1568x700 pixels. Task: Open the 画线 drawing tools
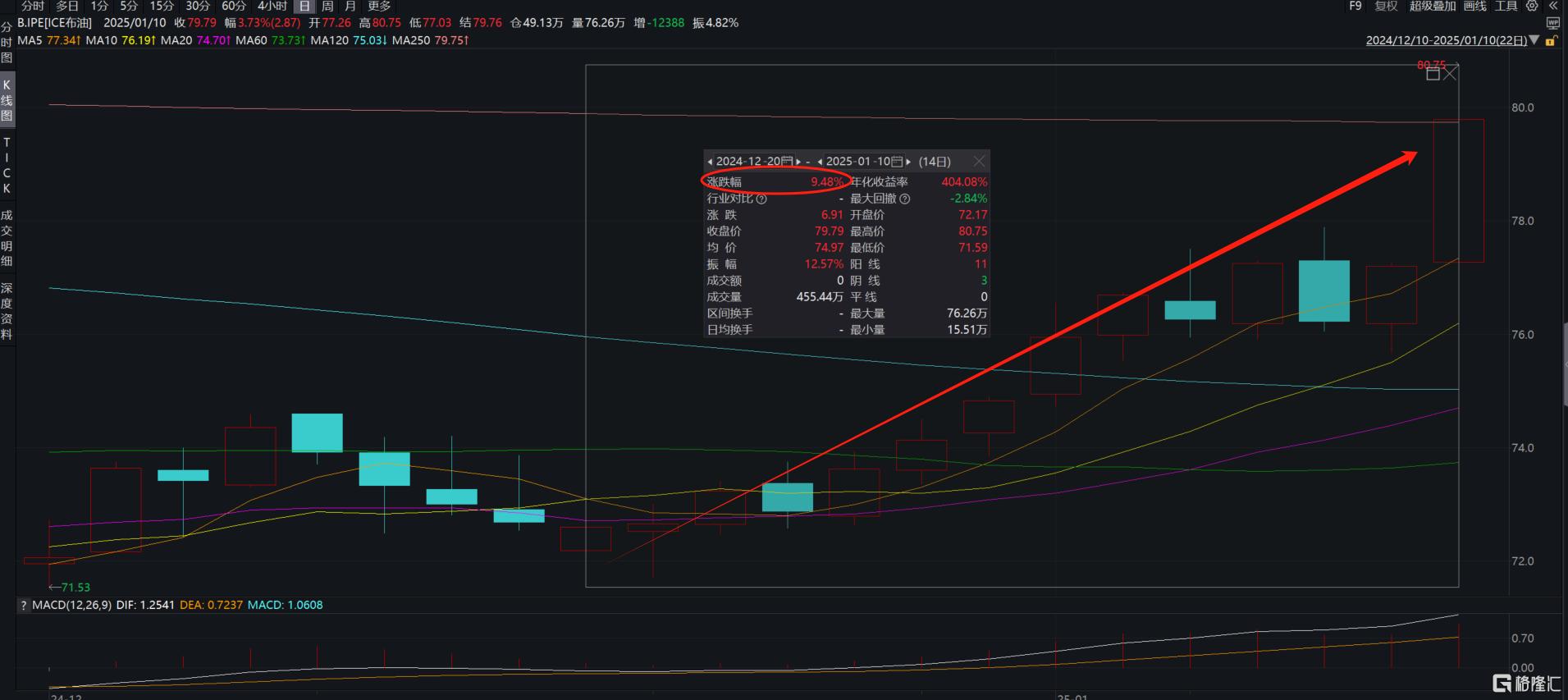point(1474,6)
